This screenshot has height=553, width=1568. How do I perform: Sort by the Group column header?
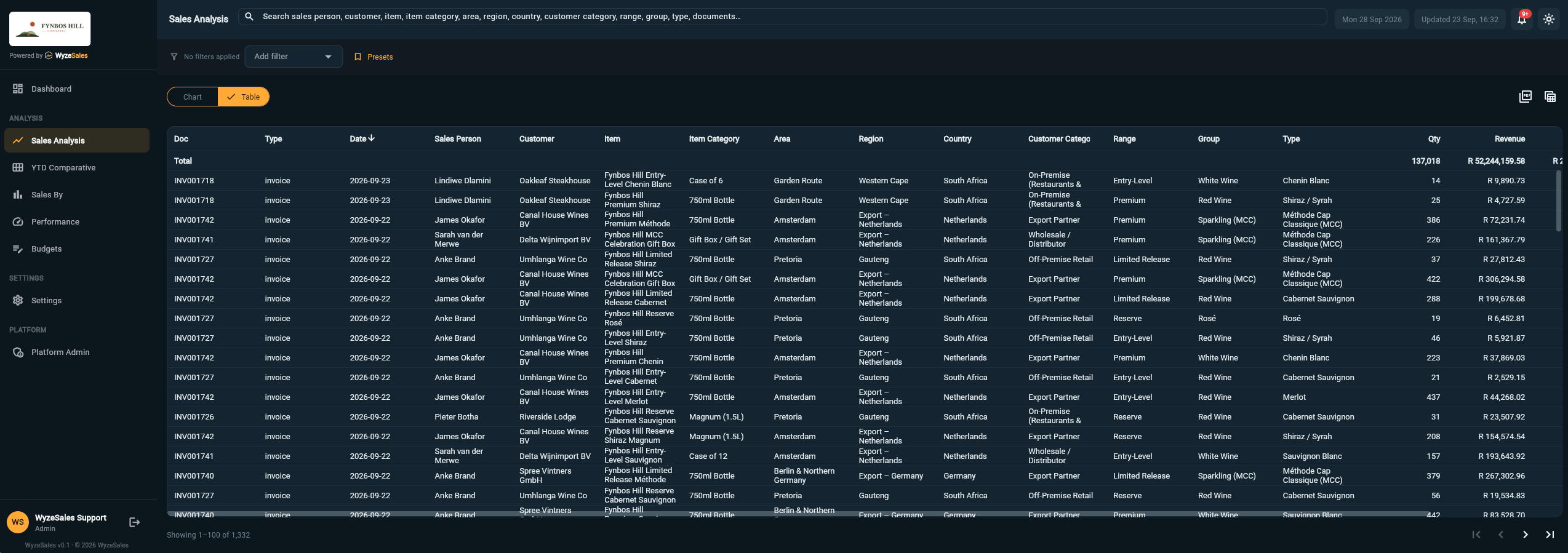coord(1209,139)
